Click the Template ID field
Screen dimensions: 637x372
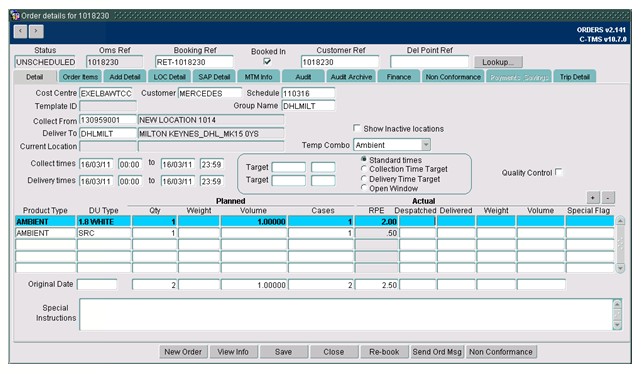pos(108,106)
